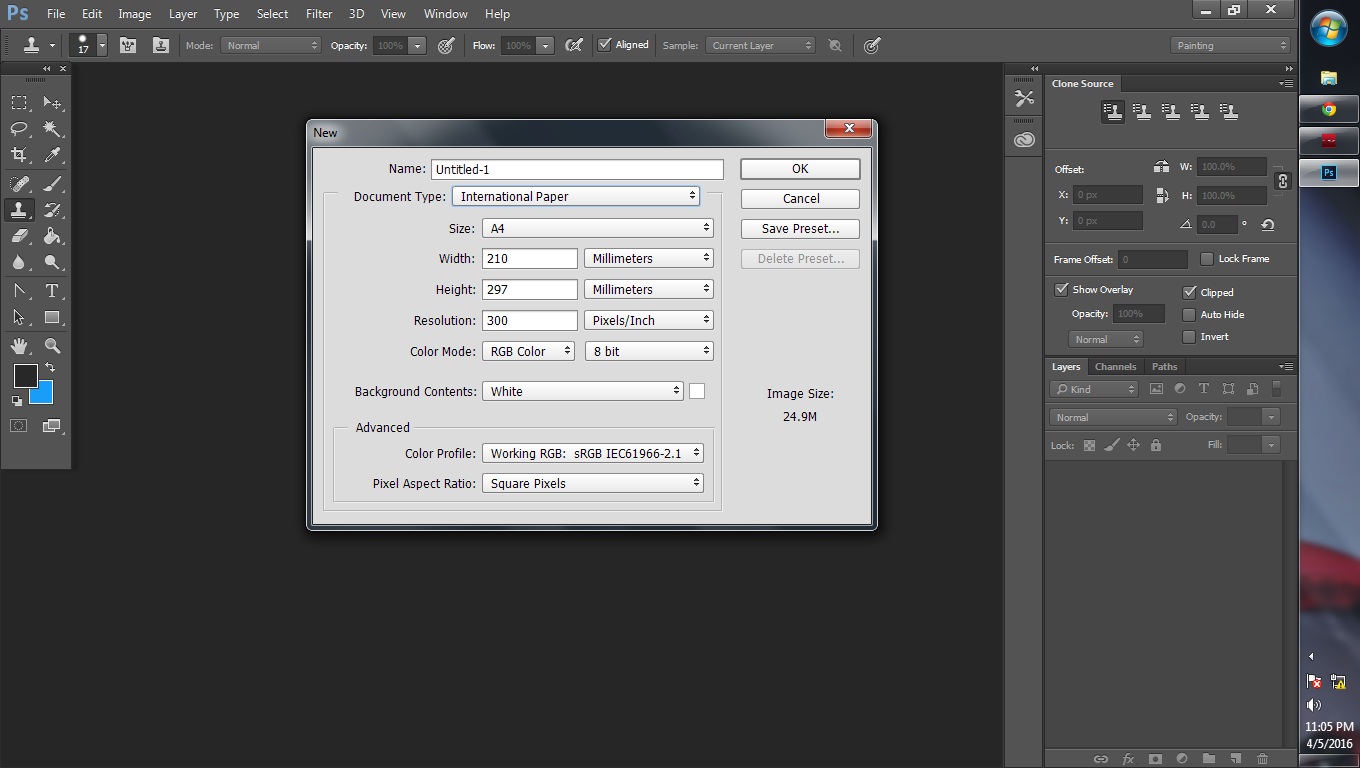The height and width of the screenshot is (768, 1360).
Task: Click the blue background color swatch
Action: [43, 394]
